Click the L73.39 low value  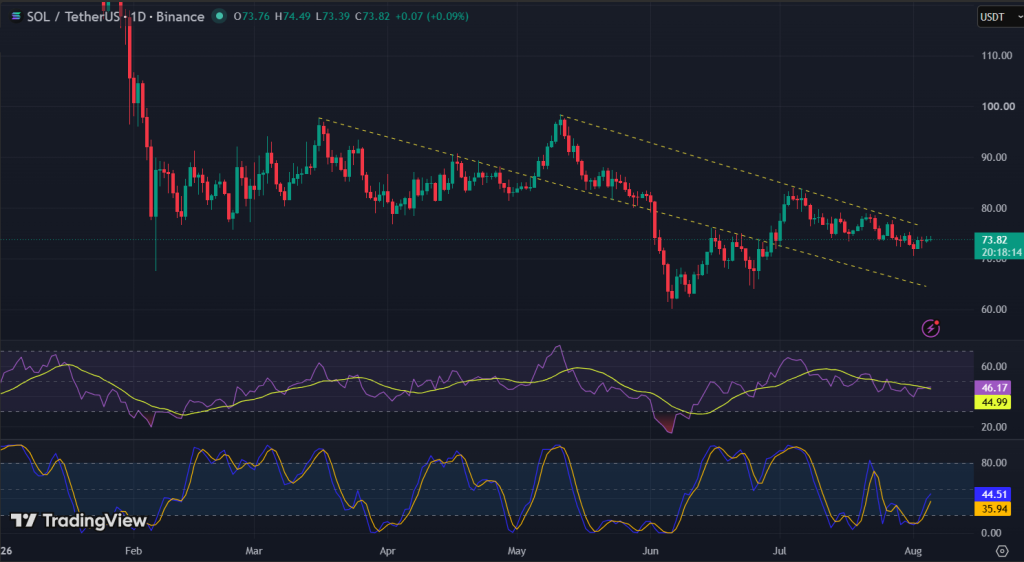tap(333, 16)
